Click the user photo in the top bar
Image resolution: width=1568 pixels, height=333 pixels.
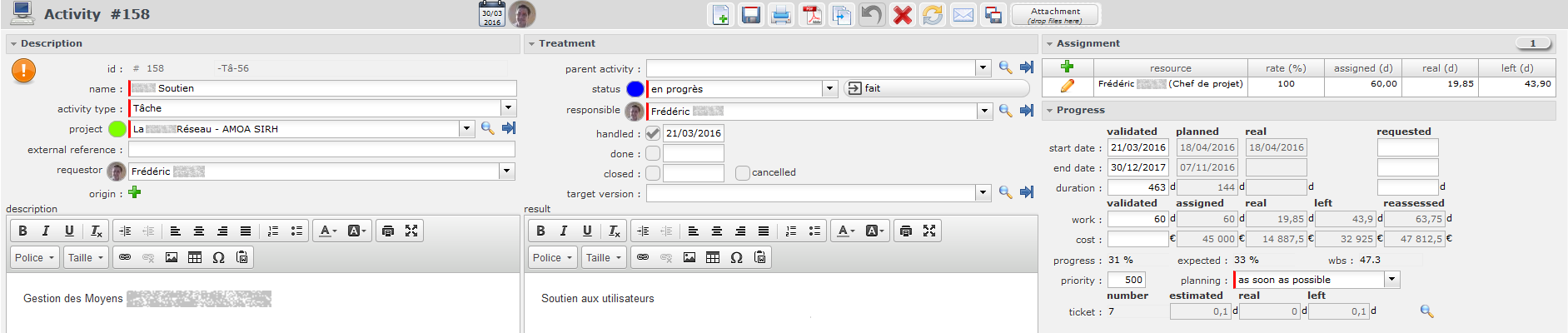click(522, 14)
